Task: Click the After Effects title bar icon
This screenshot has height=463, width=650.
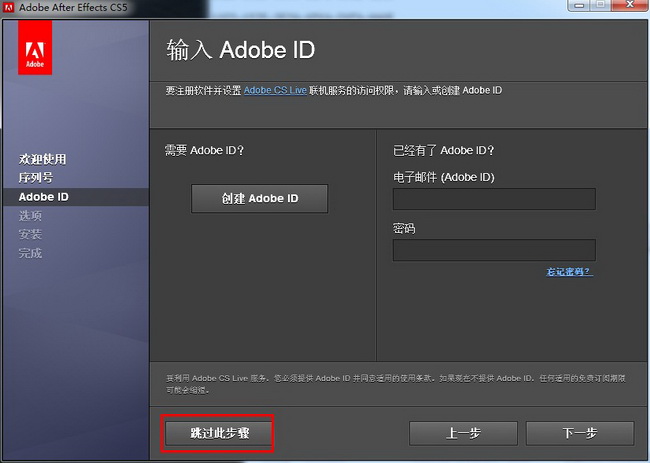Action: click(x=8, y=7)
